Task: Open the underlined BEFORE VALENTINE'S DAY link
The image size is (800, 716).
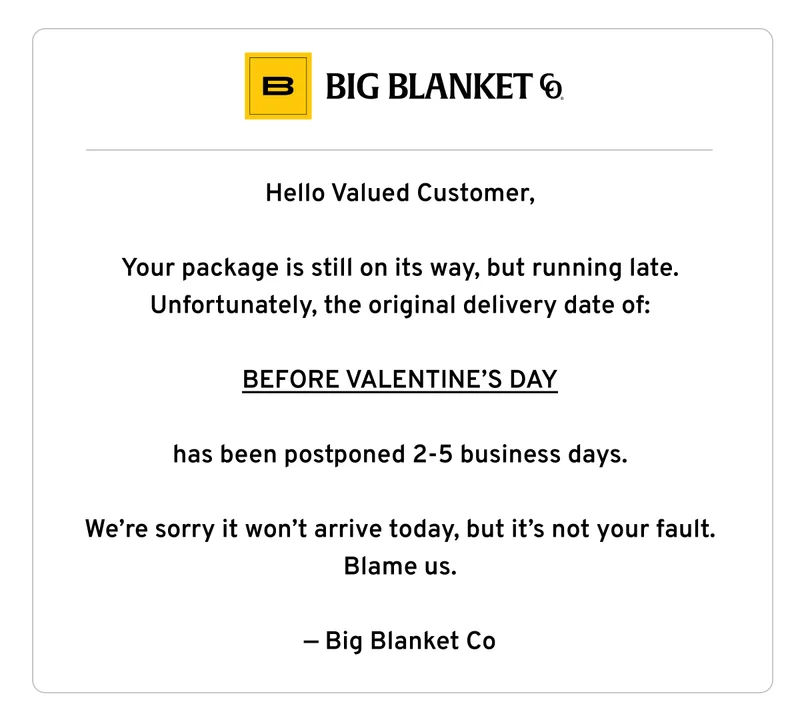Action: pos(400,380)
